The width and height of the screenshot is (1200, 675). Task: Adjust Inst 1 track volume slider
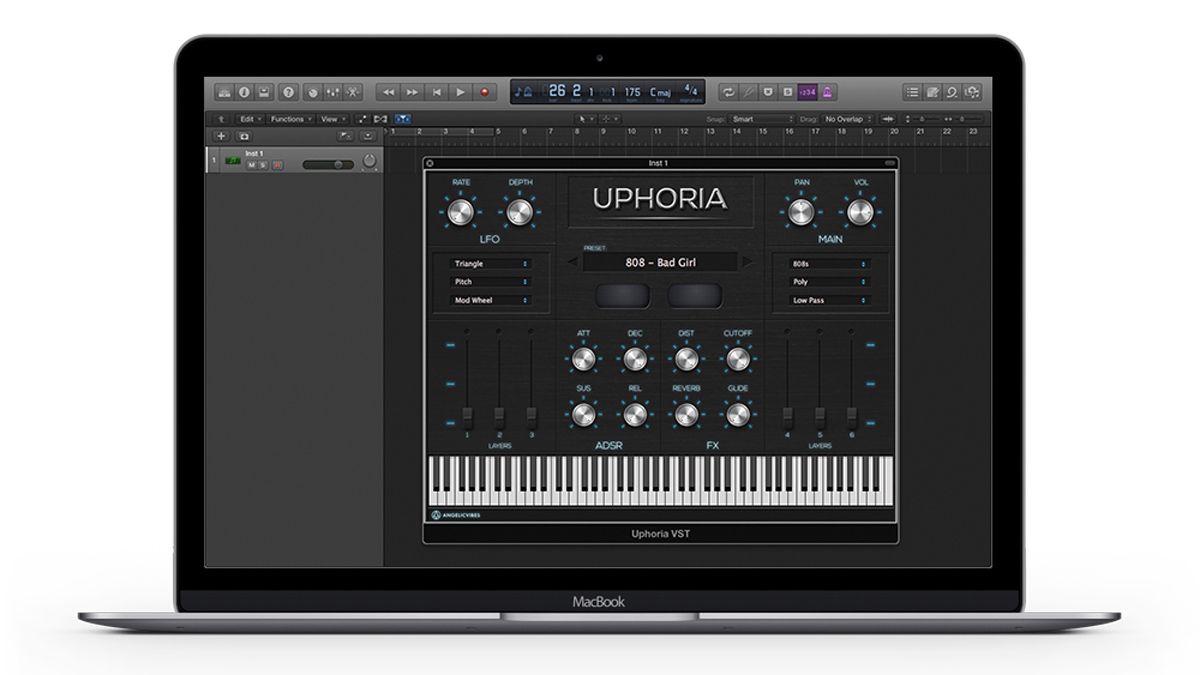coord(328,164)
